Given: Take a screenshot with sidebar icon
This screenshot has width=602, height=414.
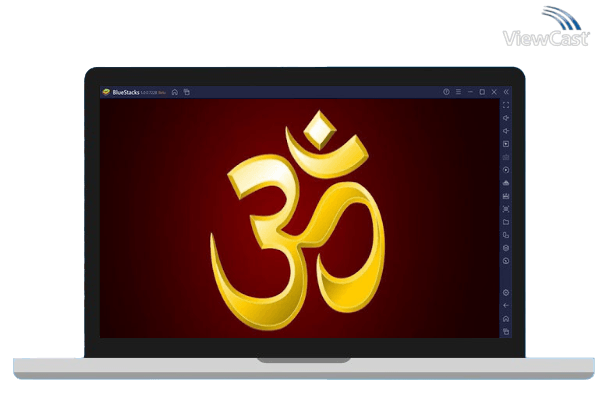Looking at the screenshot, I should 506,209.
